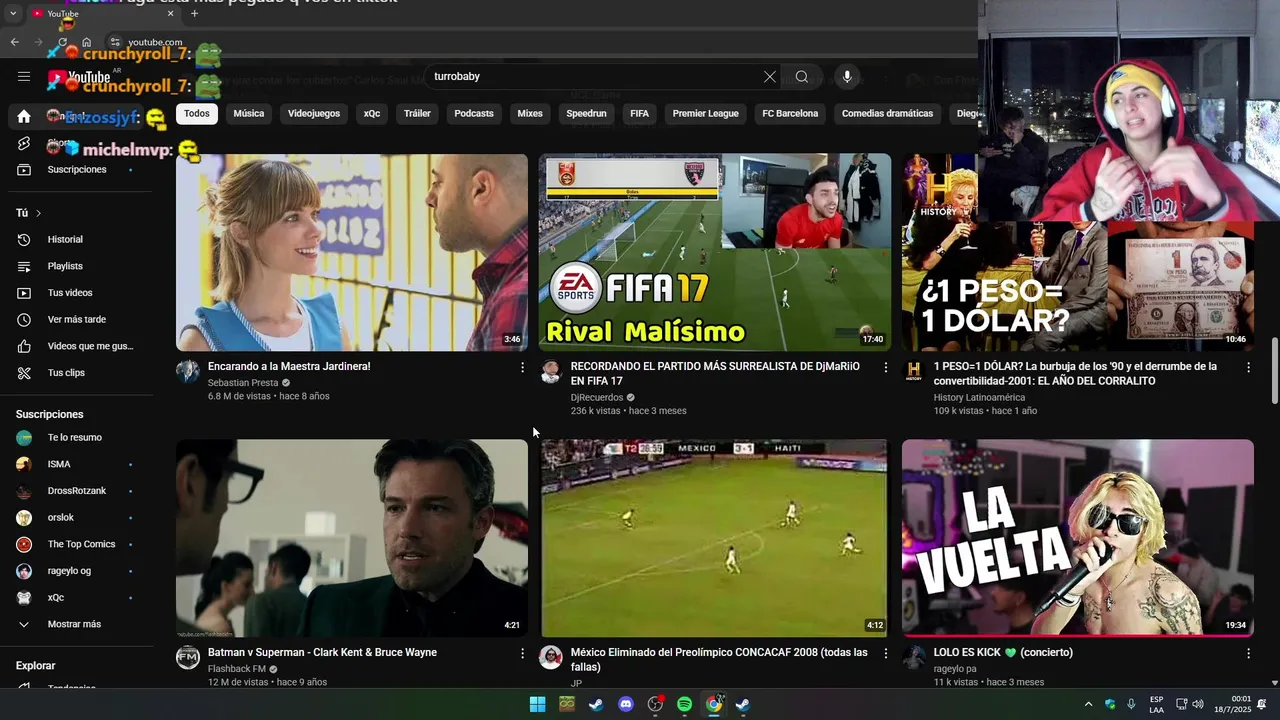Open DrossRotzank subscription channel

76,491
